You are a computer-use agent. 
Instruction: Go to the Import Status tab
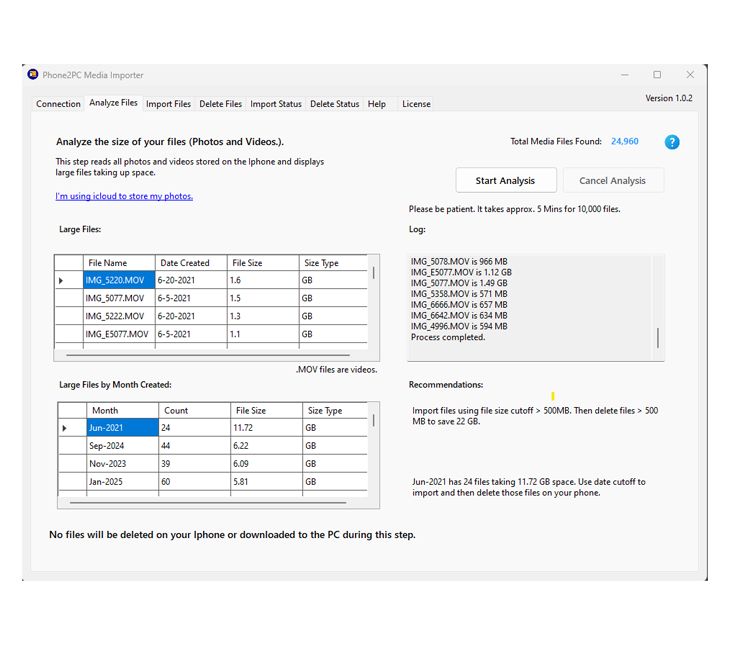tap(276, 104)
